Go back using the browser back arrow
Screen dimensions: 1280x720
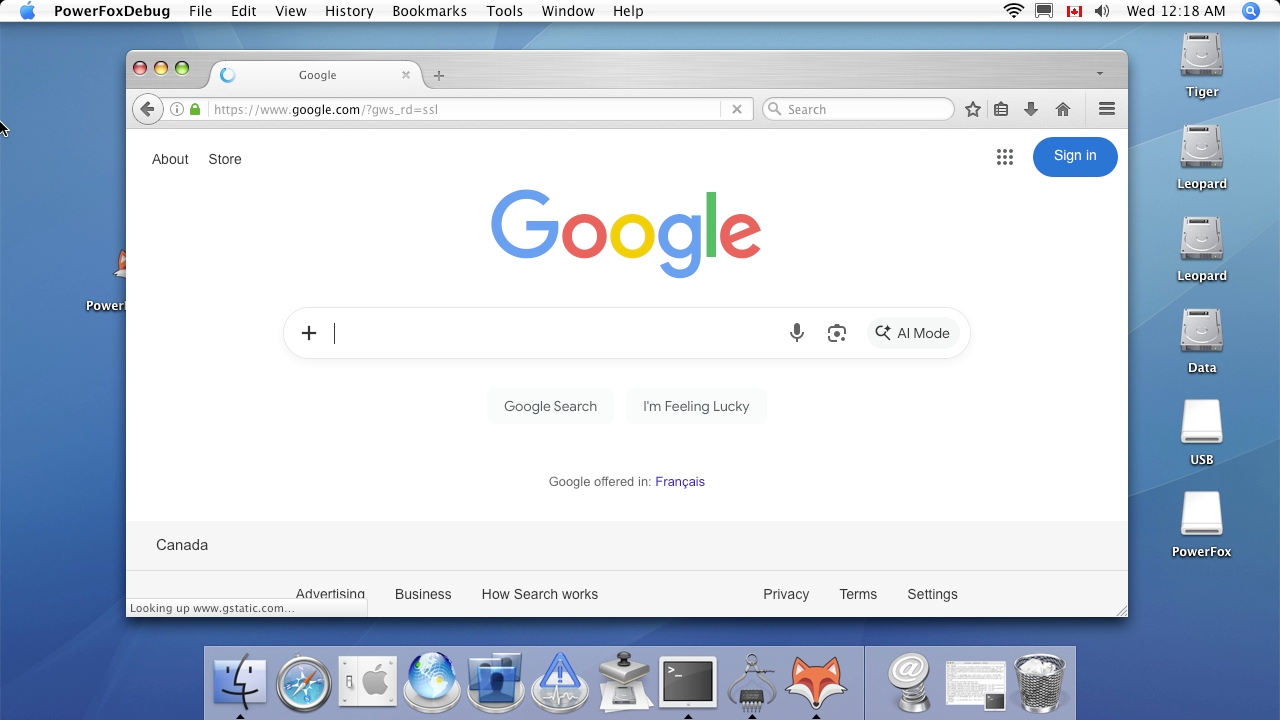pos(147,109)
